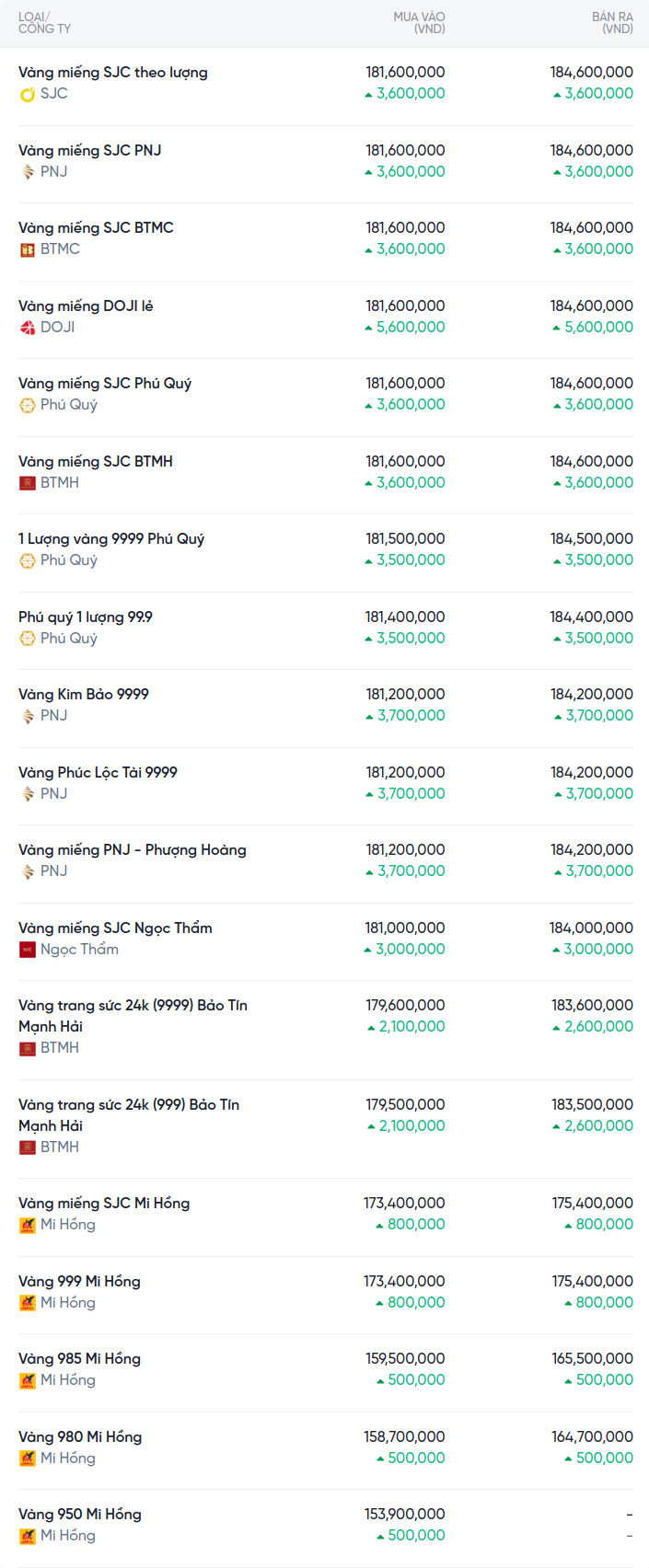
Task: Click Mi Hồng logo under Vàng 985 Mi Hồng
Action: (28, 1380)
